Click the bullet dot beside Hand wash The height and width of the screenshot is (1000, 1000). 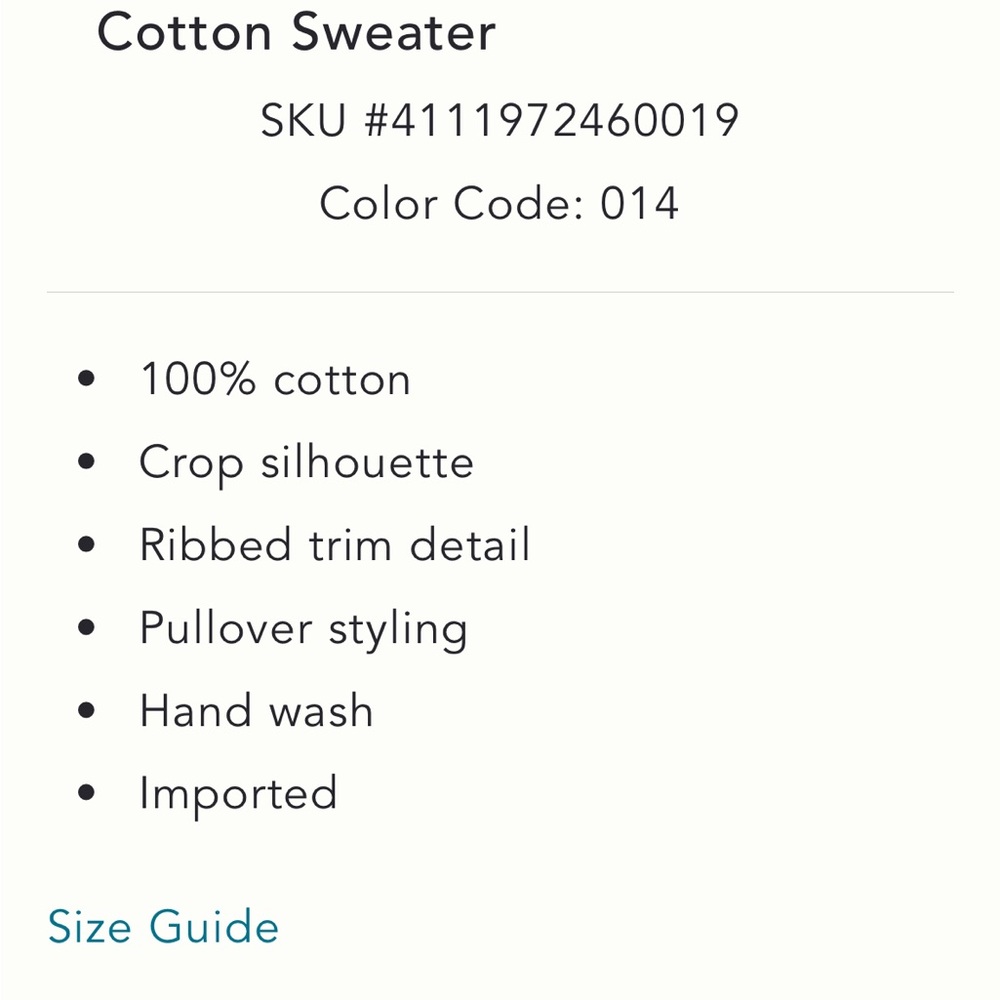coord(86,710)
